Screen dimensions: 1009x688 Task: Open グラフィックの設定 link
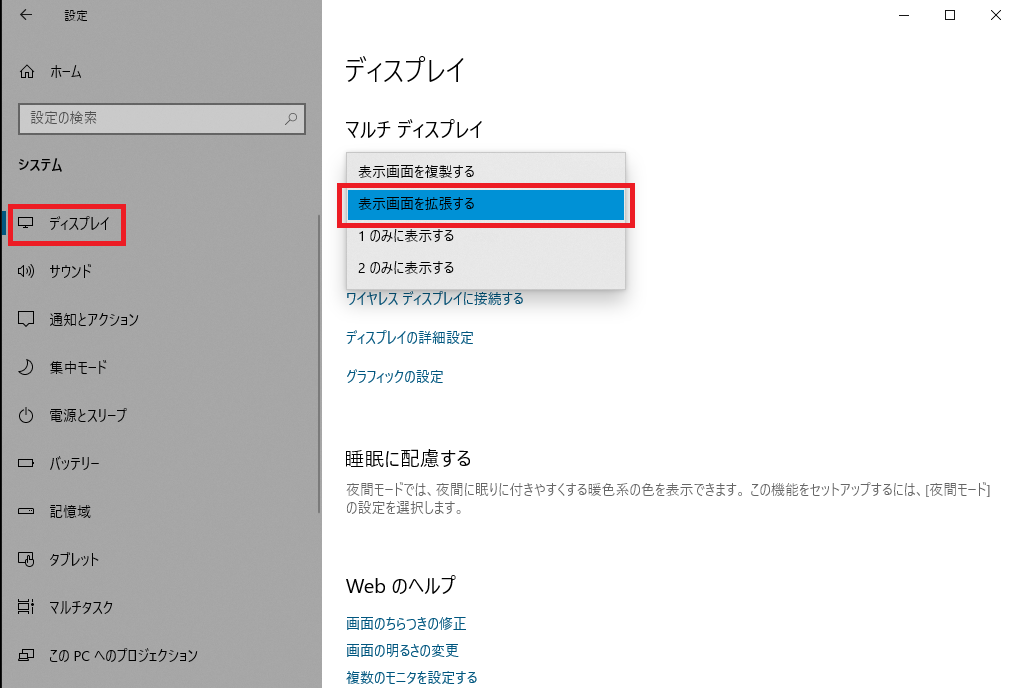(394, 377)
